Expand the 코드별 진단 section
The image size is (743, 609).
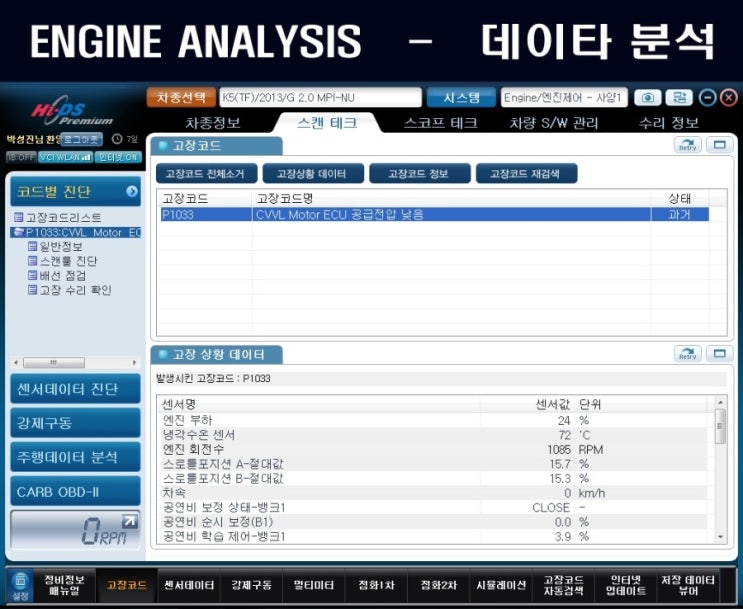[x=75, y=191]
